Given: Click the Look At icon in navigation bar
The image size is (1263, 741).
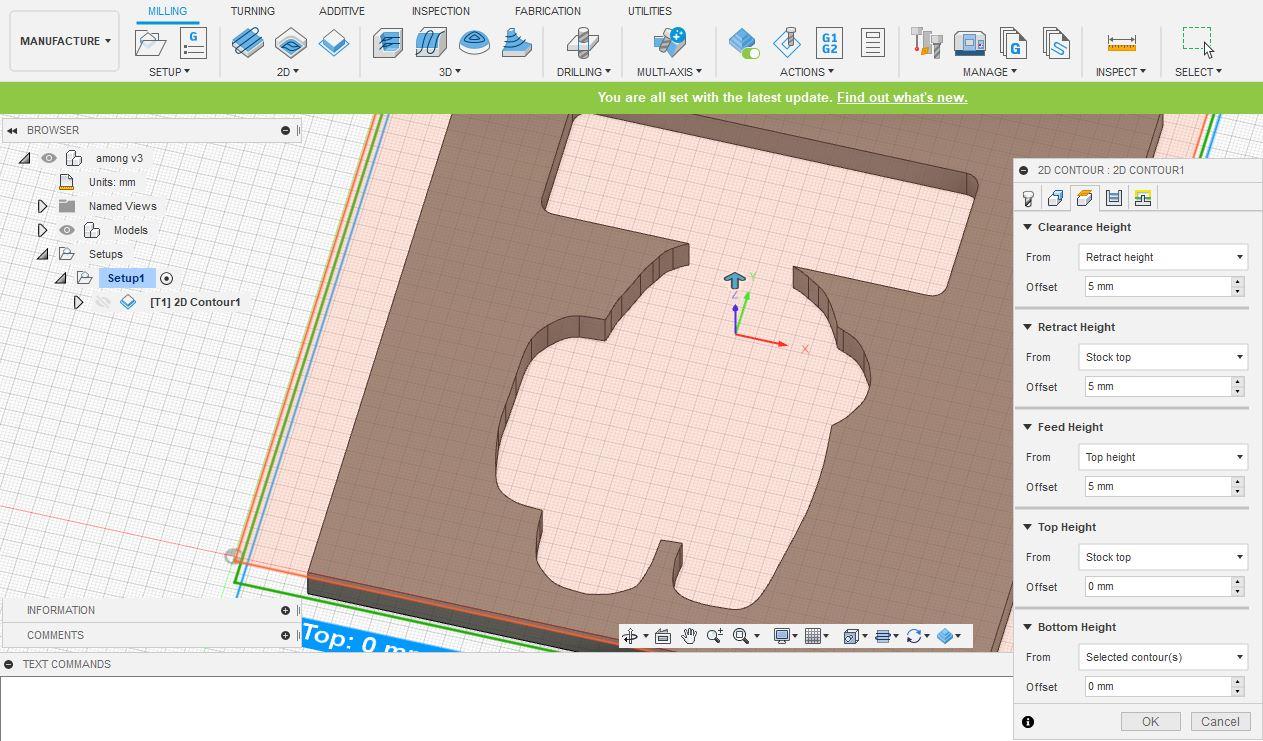Looking at the screenshot, I should pyautogui.click(x=662, y=636).
